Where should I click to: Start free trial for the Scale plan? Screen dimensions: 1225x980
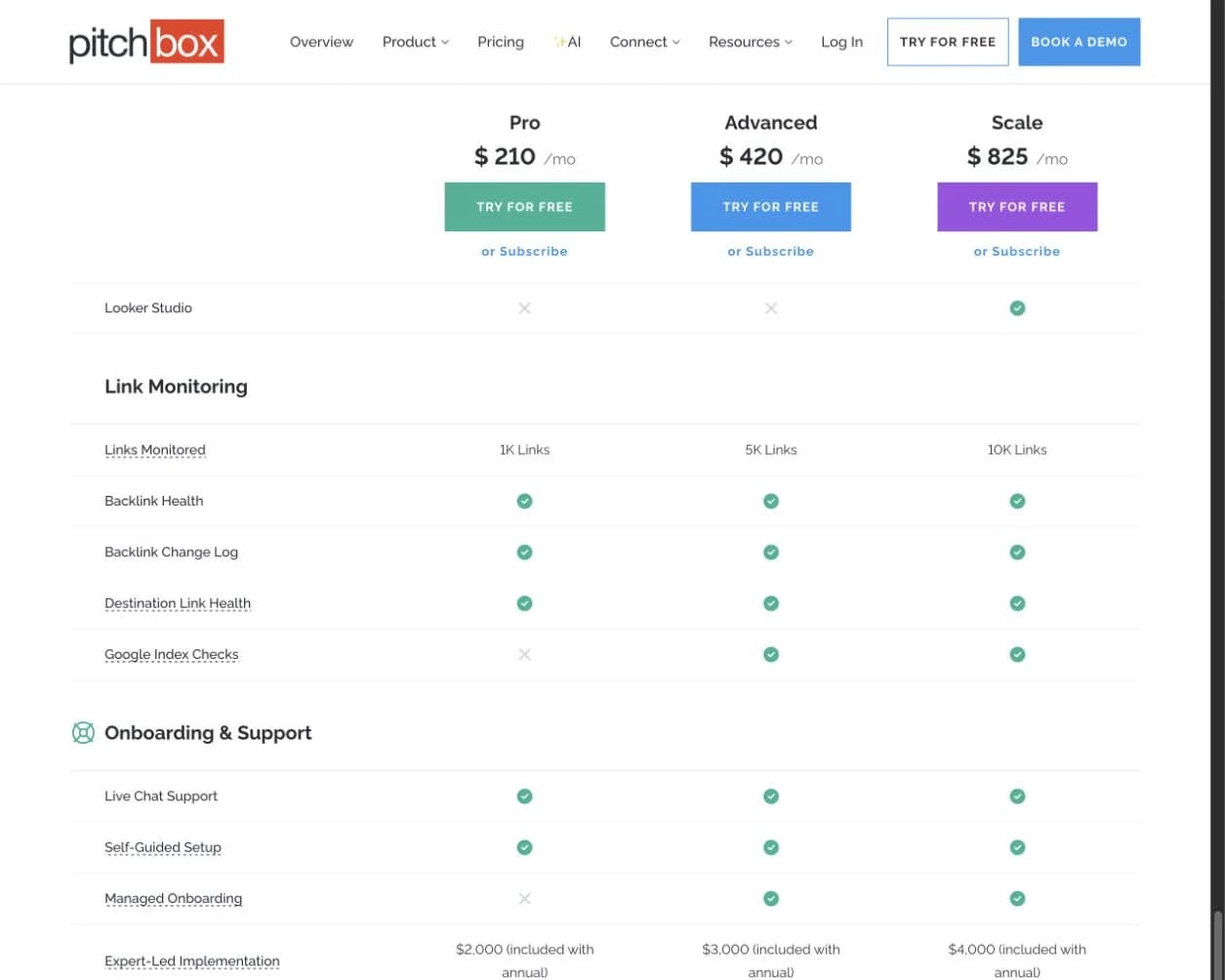(1017, 207)
